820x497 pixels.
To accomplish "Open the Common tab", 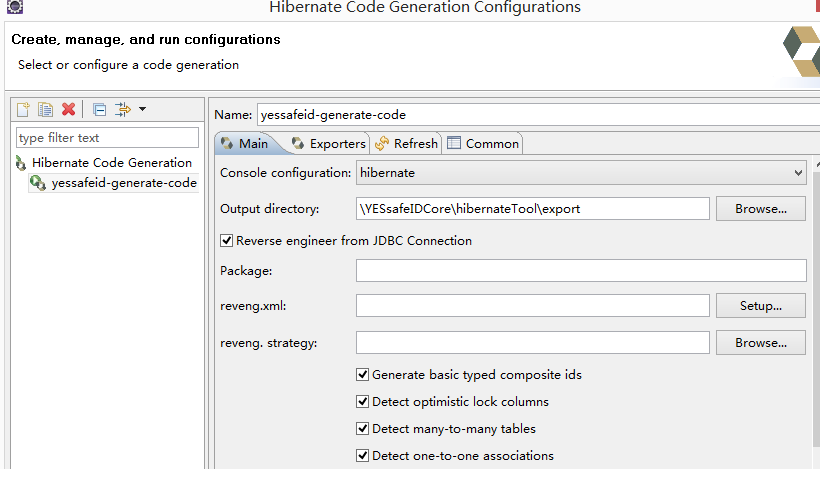I will tap(483, 143).
